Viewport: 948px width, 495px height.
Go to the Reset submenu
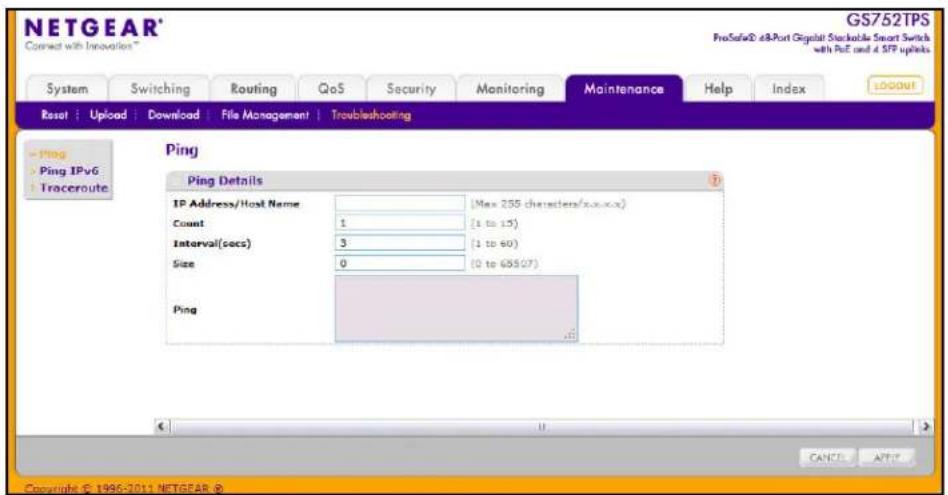pyautogui.click(x=54, y=115)
